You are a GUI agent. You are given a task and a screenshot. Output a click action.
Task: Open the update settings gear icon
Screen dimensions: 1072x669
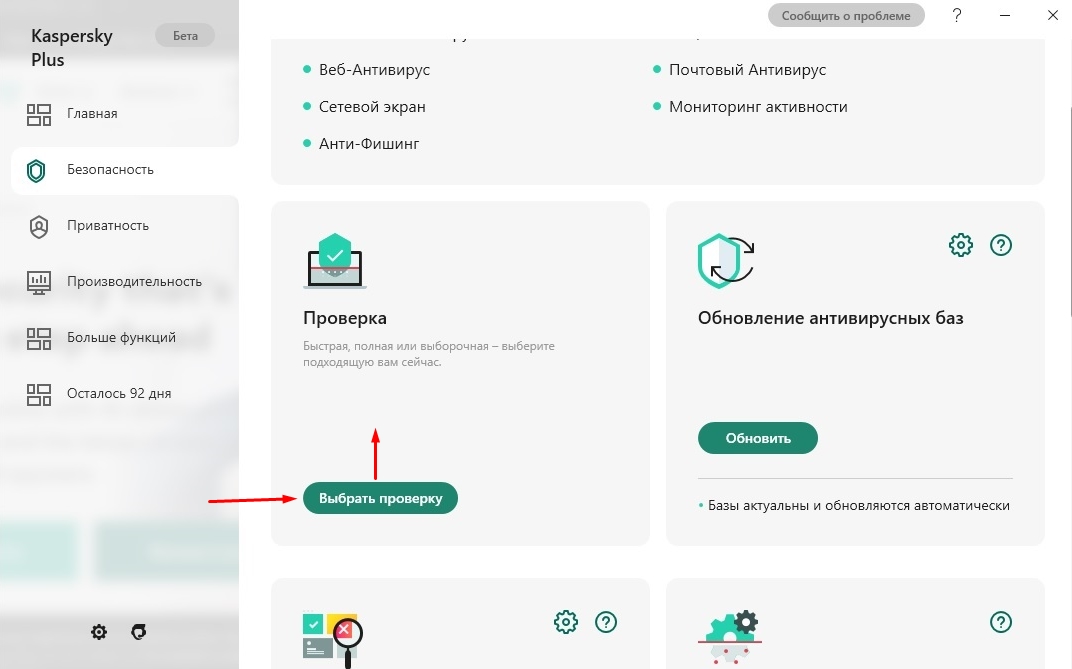(961, 245)
